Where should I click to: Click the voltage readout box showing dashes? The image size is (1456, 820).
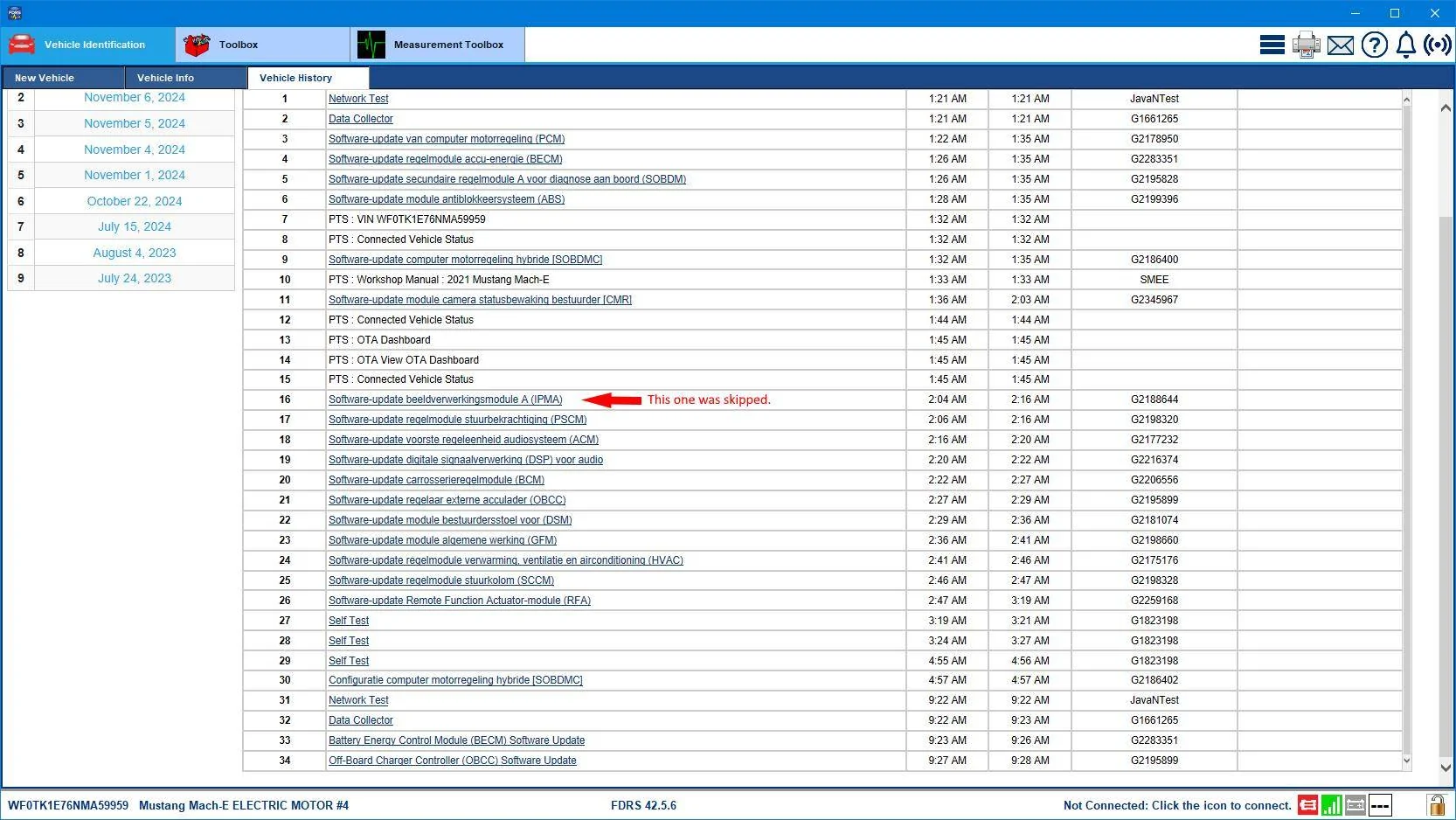[x=1380, y=805]
